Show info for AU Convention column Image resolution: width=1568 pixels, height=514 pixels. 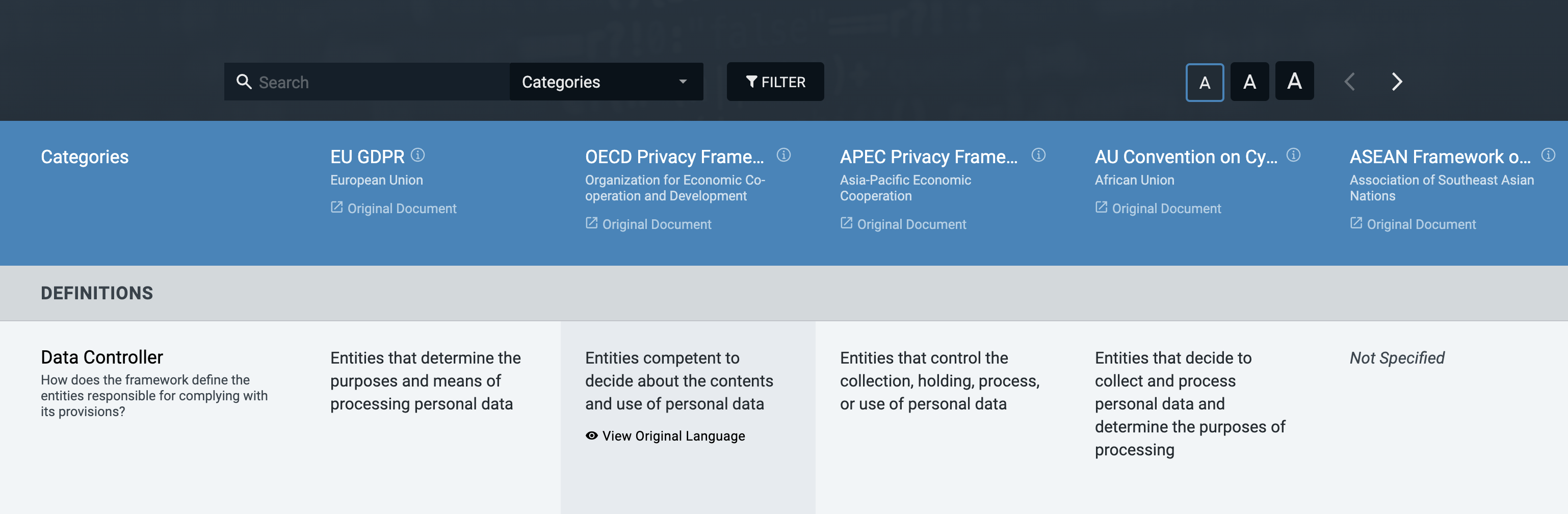click(1293, 156)
